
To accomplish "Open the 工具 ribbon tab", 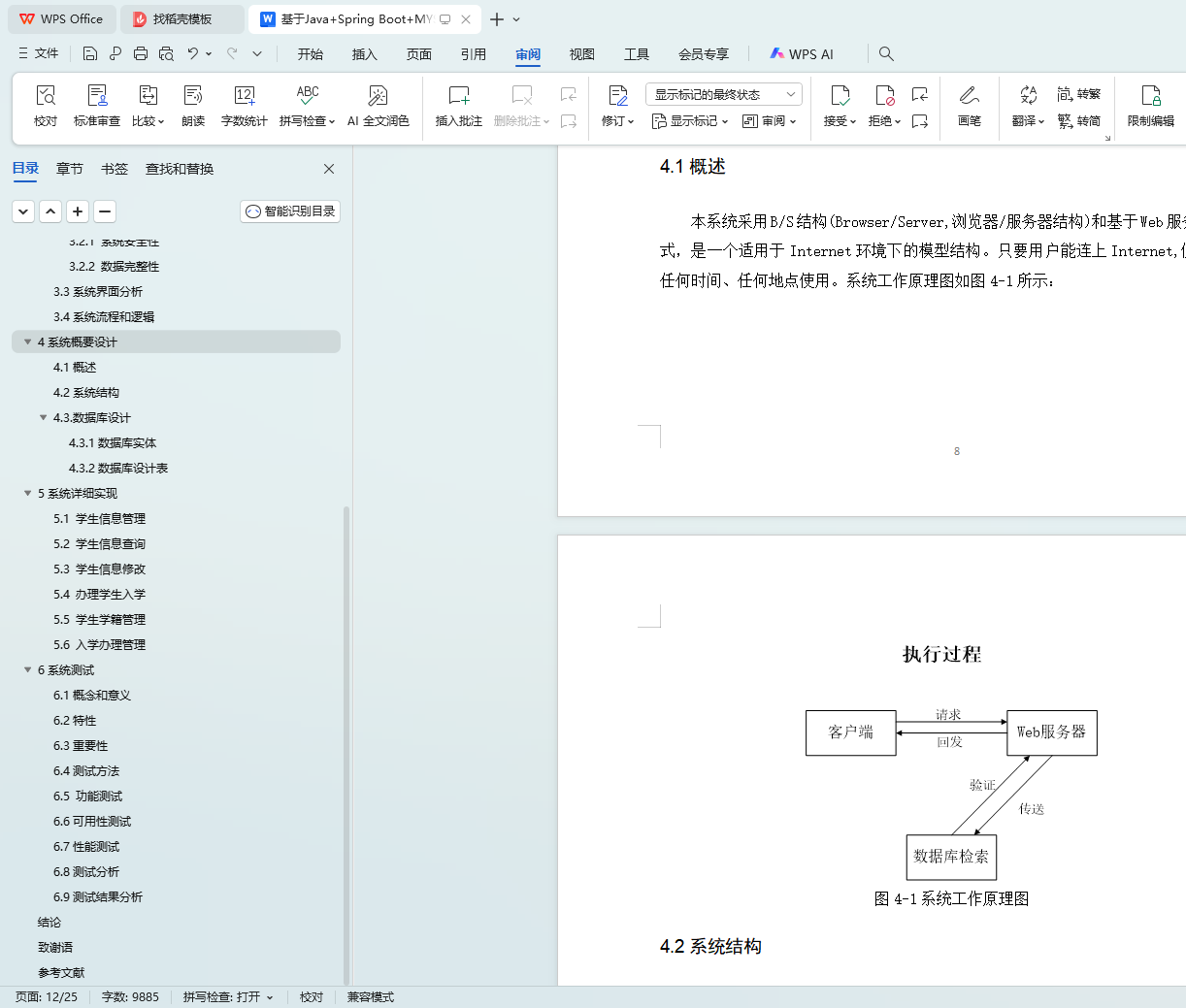I will [637, 54].
